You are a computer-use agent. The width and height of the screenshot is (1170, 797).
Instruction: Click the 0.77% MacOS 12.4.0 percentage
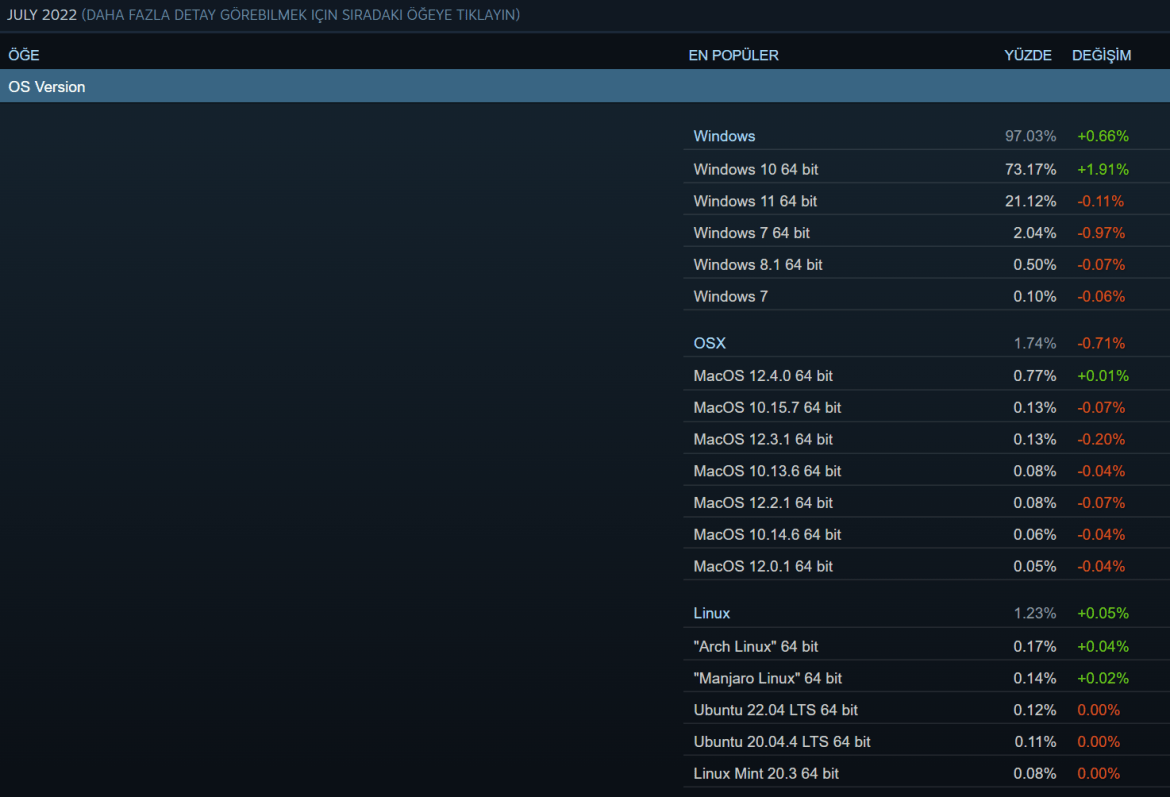coord(1034,376)
